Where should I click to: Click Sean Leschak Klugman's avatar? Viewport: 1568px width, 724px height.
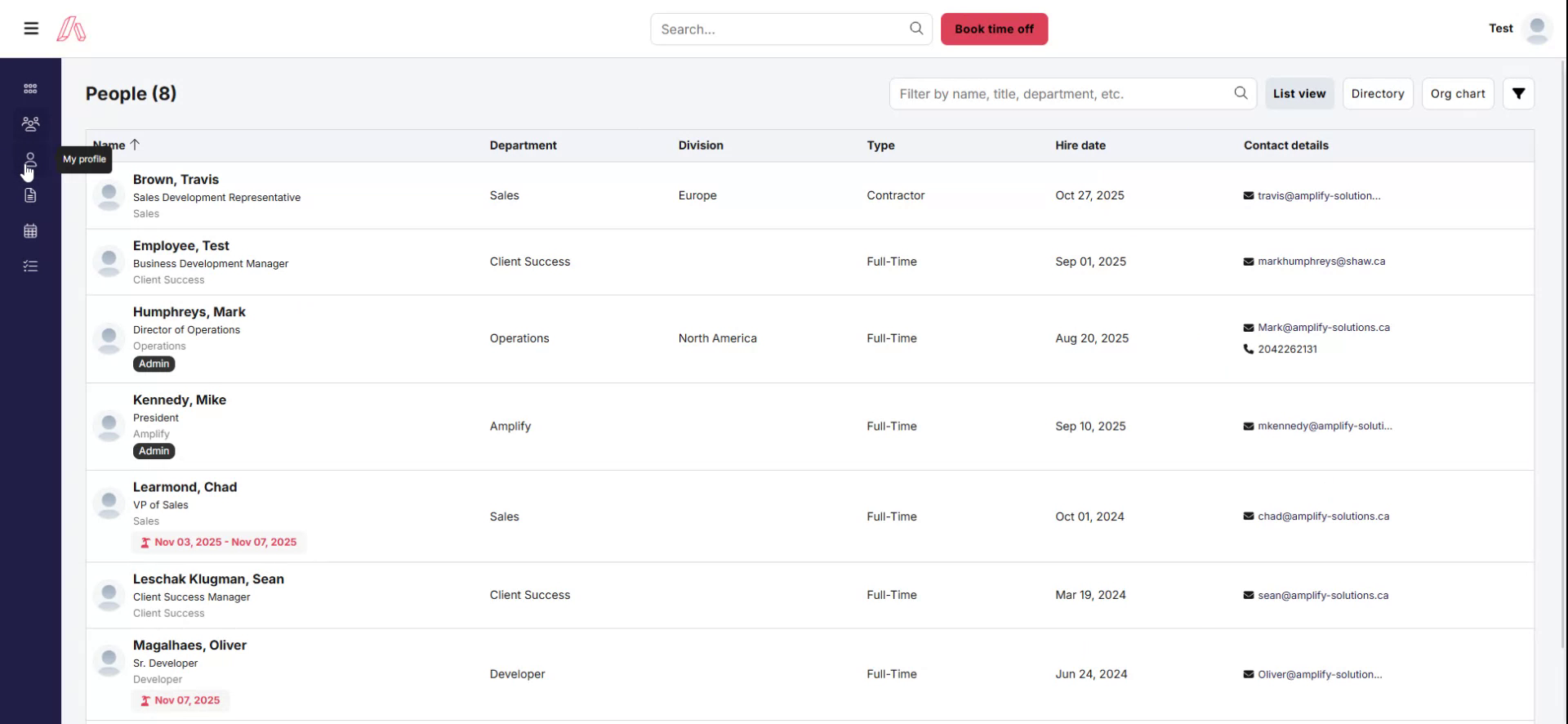109,595
